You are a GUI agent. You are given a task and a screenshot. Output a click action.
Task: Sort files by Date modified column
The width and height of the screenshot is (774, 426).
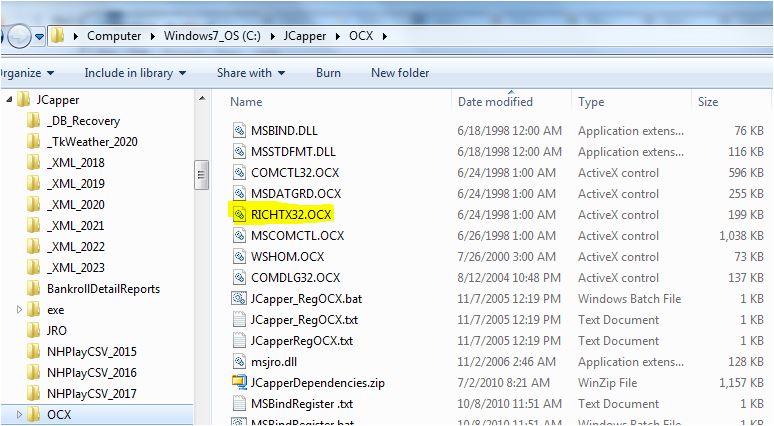(495, 102)
